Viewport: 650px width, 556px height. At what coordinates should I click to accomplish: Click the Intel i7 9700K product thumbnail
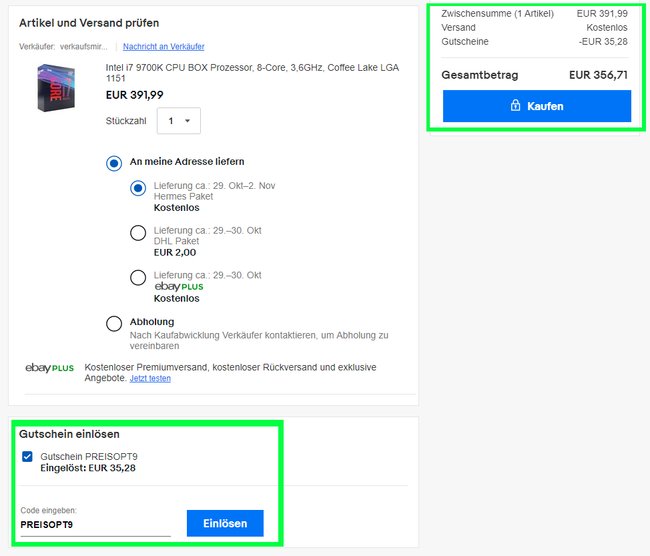56,87
